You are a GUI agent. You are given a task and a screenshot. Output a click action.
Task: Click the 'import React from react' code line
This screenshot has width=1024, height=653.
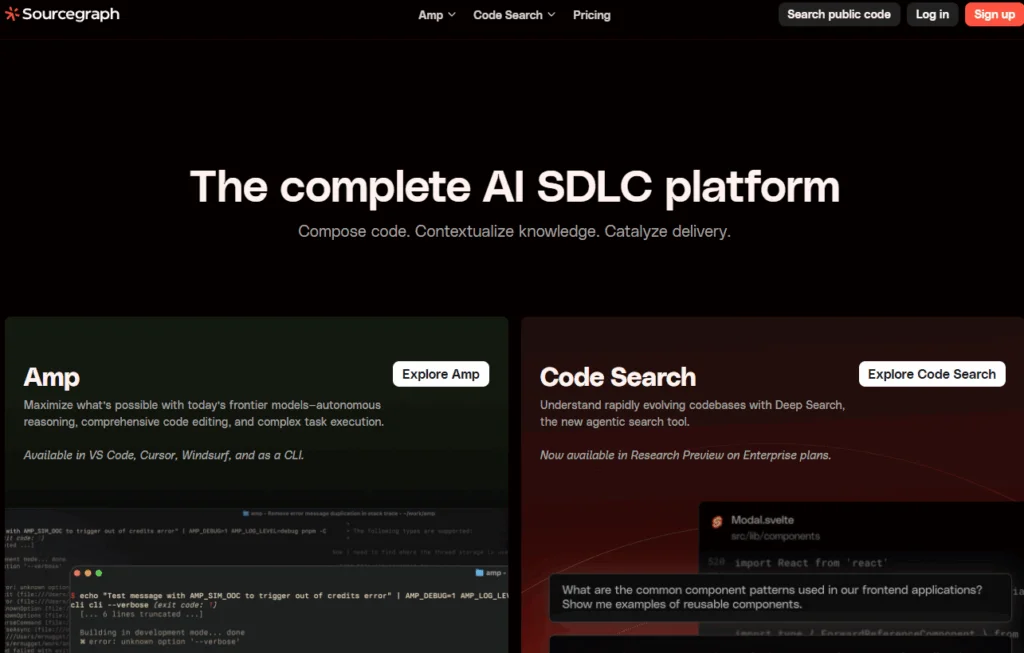[811, 563]
